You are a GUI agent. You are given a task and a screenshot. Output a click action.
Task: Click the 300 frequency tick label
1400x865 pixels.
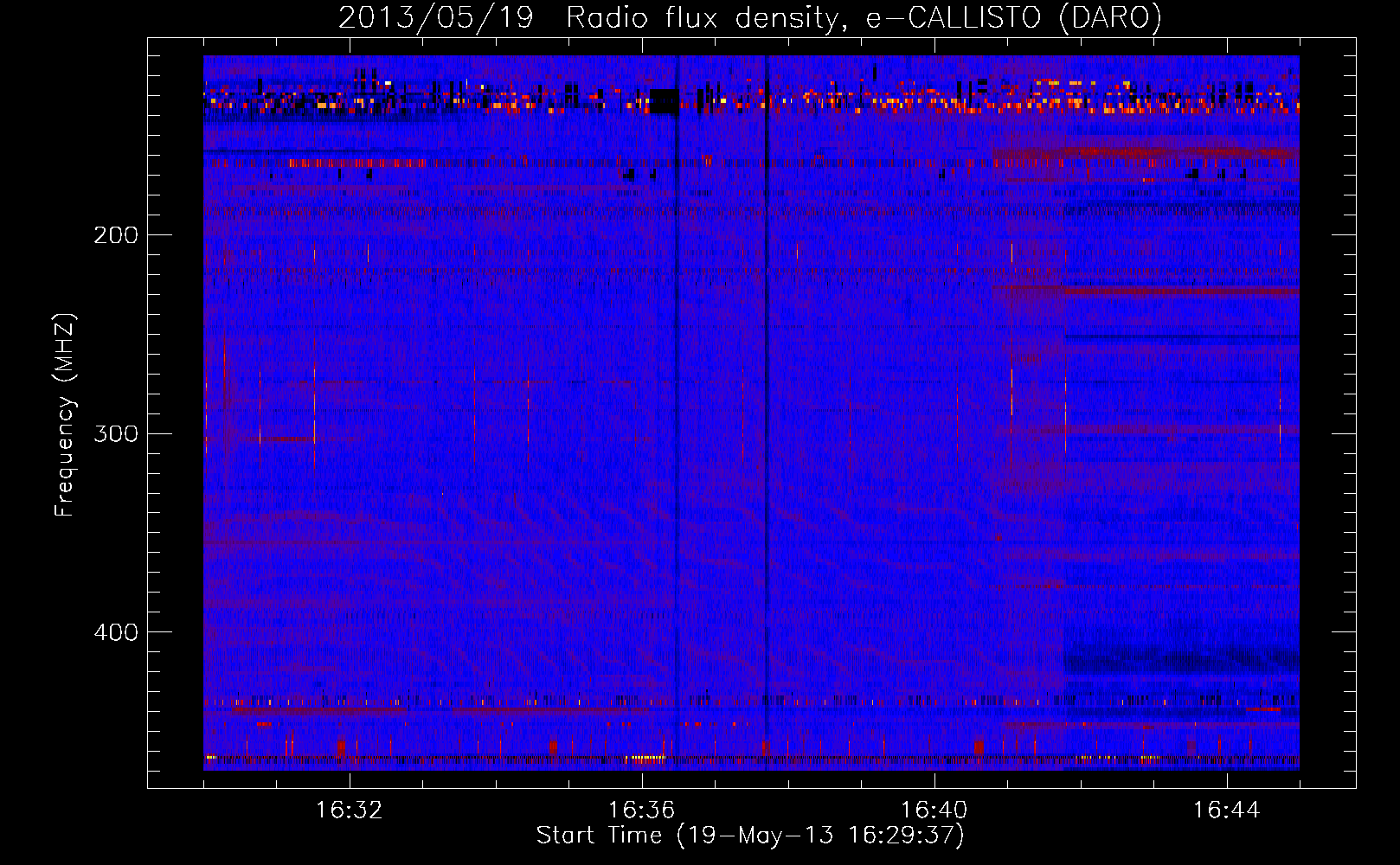tap(116, 433)
